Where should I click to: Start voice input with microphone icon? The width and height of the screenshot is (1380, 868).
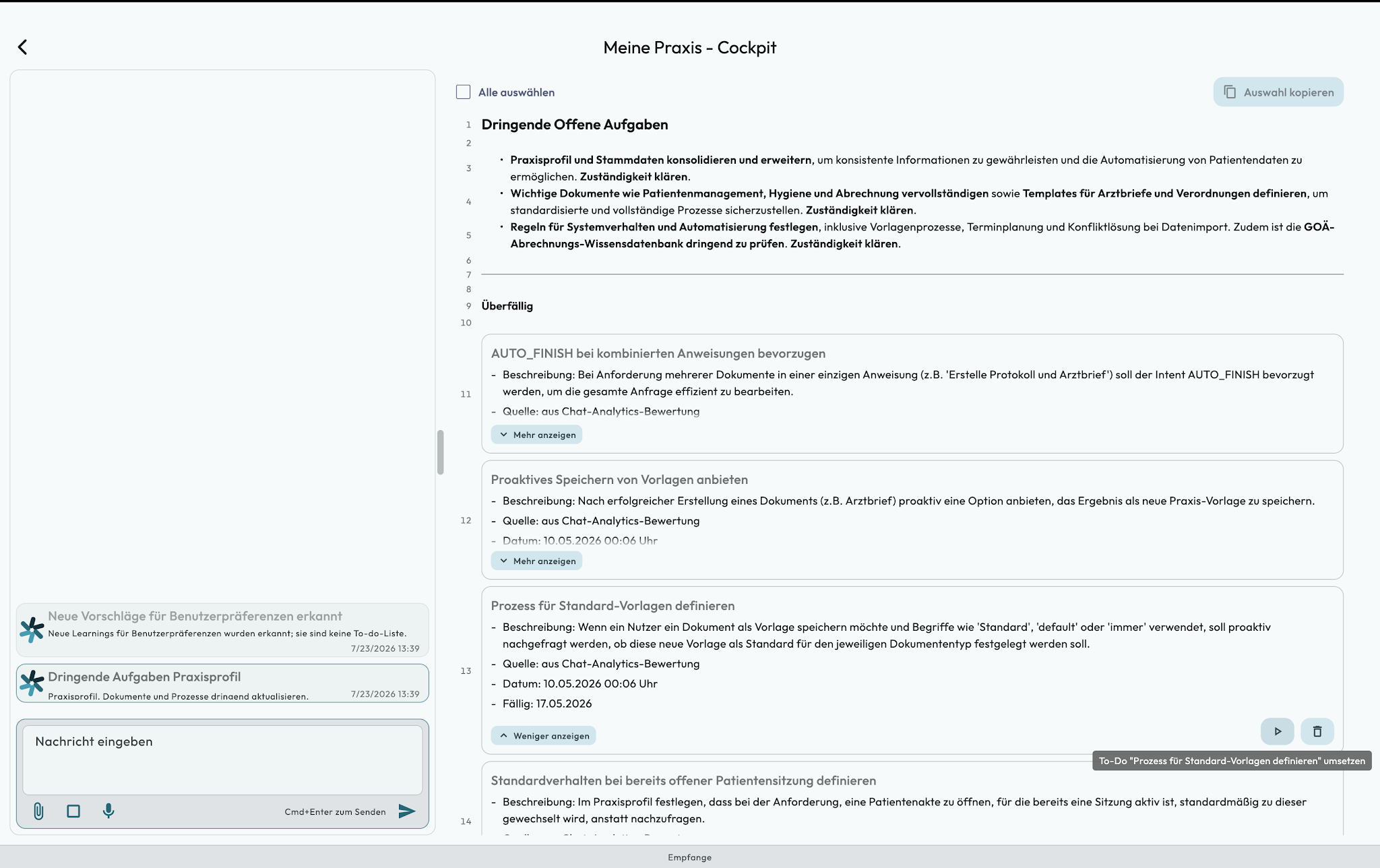click(x=108, y=811)
